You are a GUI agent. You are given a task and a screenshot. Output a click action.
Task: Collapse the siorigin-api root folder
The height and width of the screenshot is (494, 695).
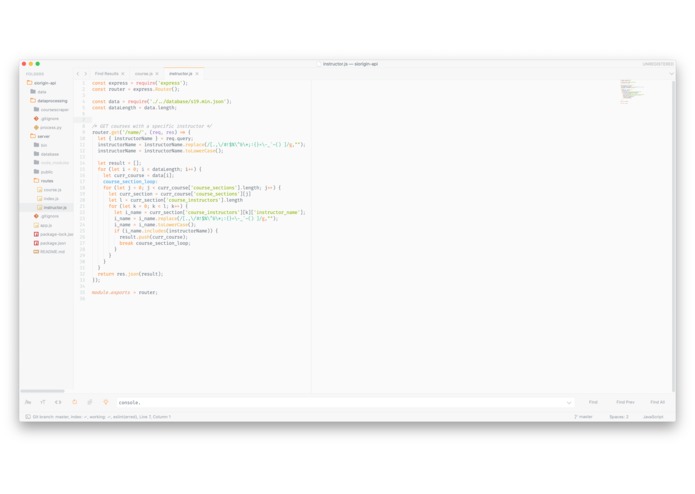41,83
